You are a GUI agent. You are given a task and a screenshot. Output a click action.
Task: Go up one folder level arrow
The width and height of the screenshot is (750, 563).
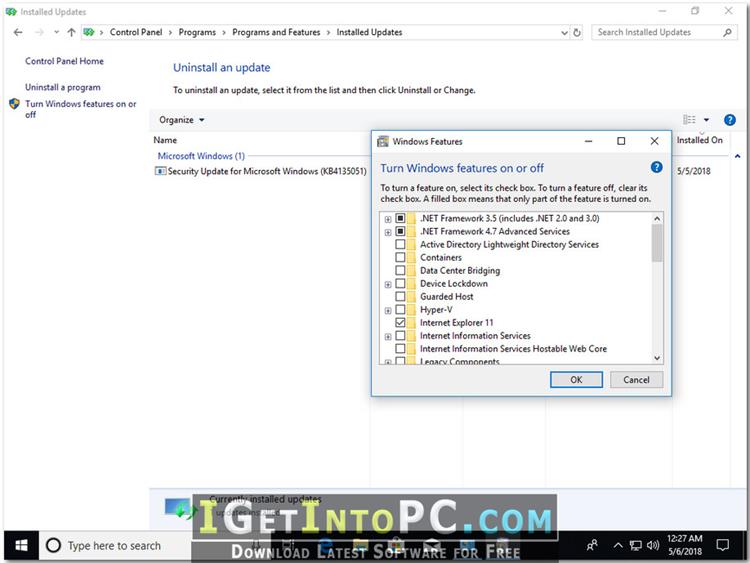[x=71, y=33]
